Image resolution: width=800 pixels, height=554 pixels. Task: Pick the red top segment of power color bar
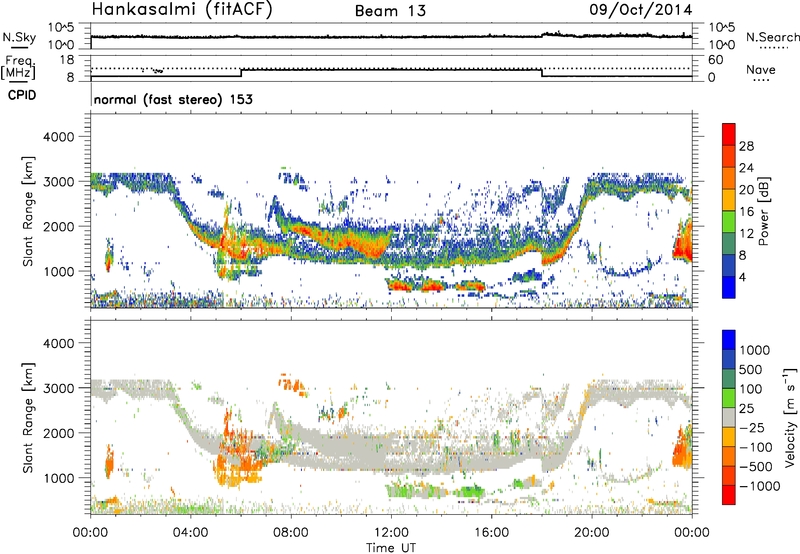729,134
